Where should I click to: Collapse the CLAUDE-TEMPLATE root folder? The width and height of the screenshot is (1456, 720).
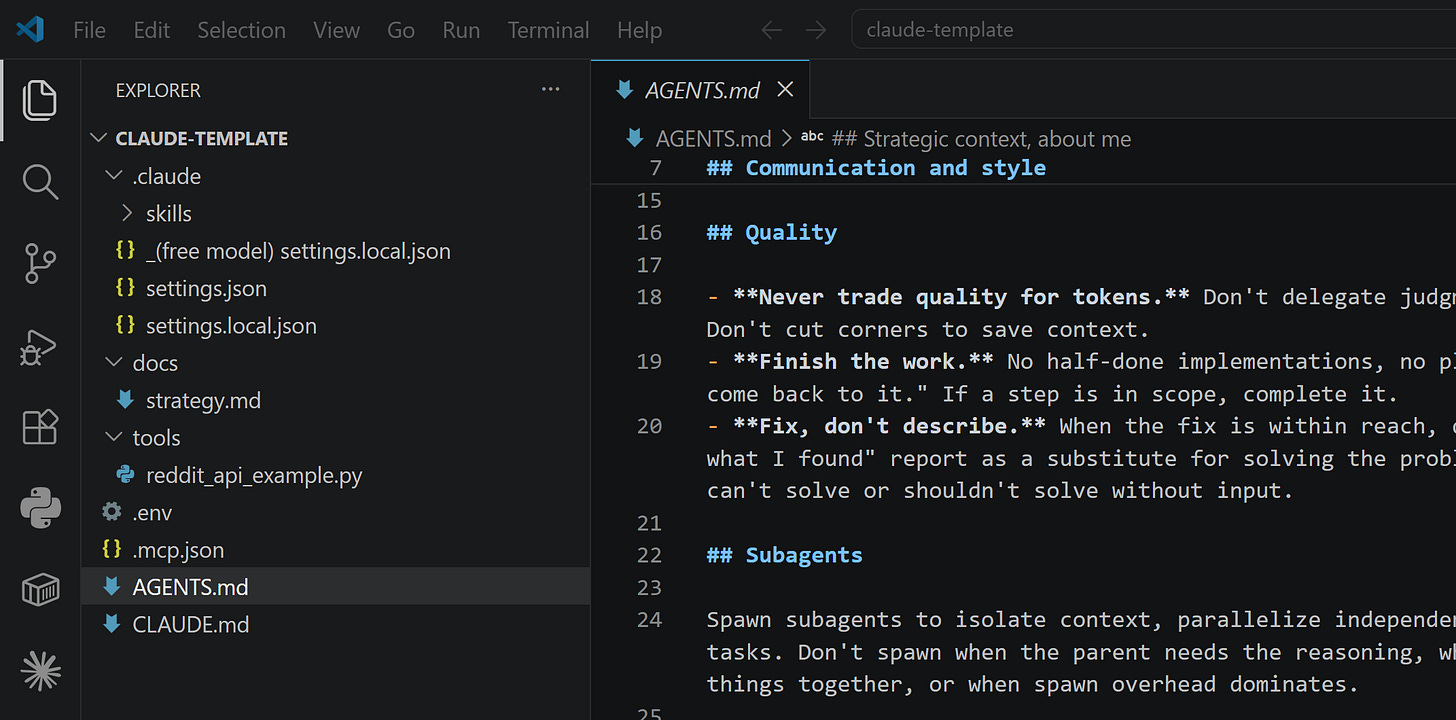tap(99, 138)
